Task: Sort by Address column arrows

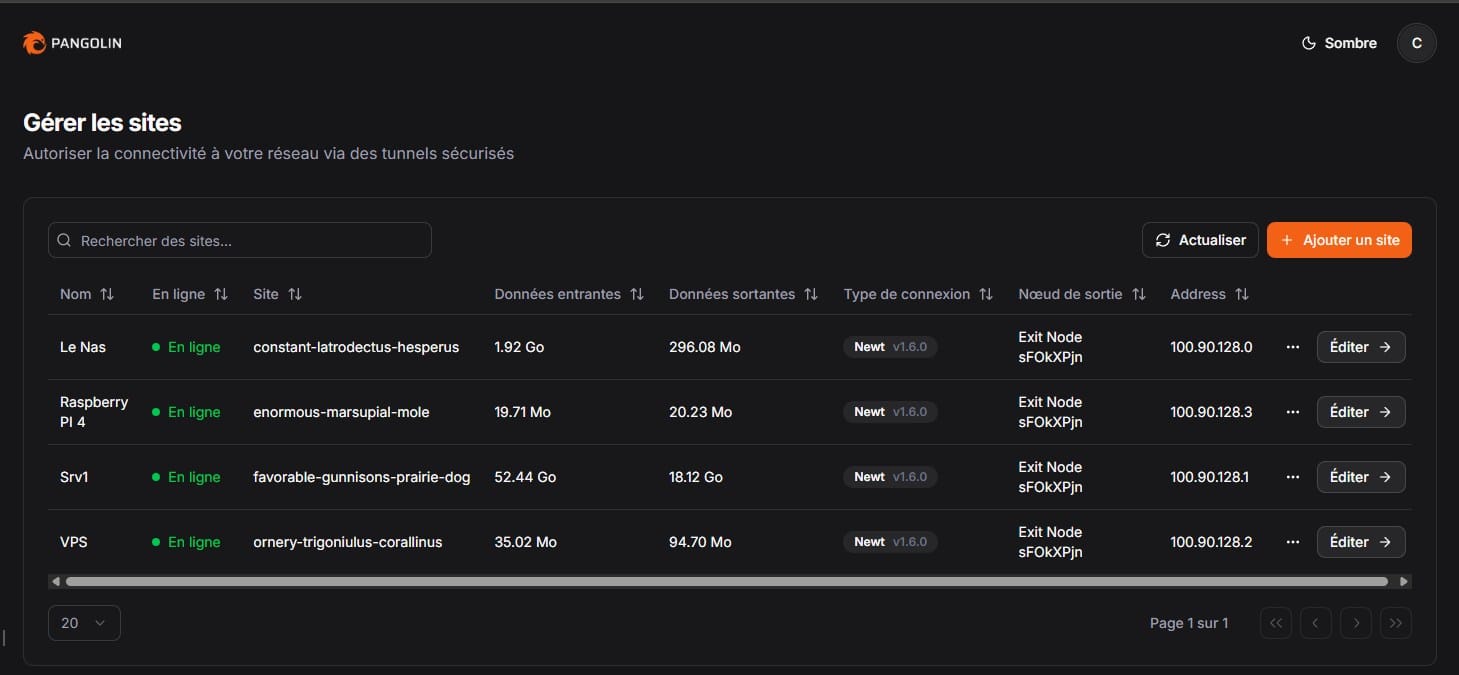Action: pyautogui.click(x=1242, y=294)
